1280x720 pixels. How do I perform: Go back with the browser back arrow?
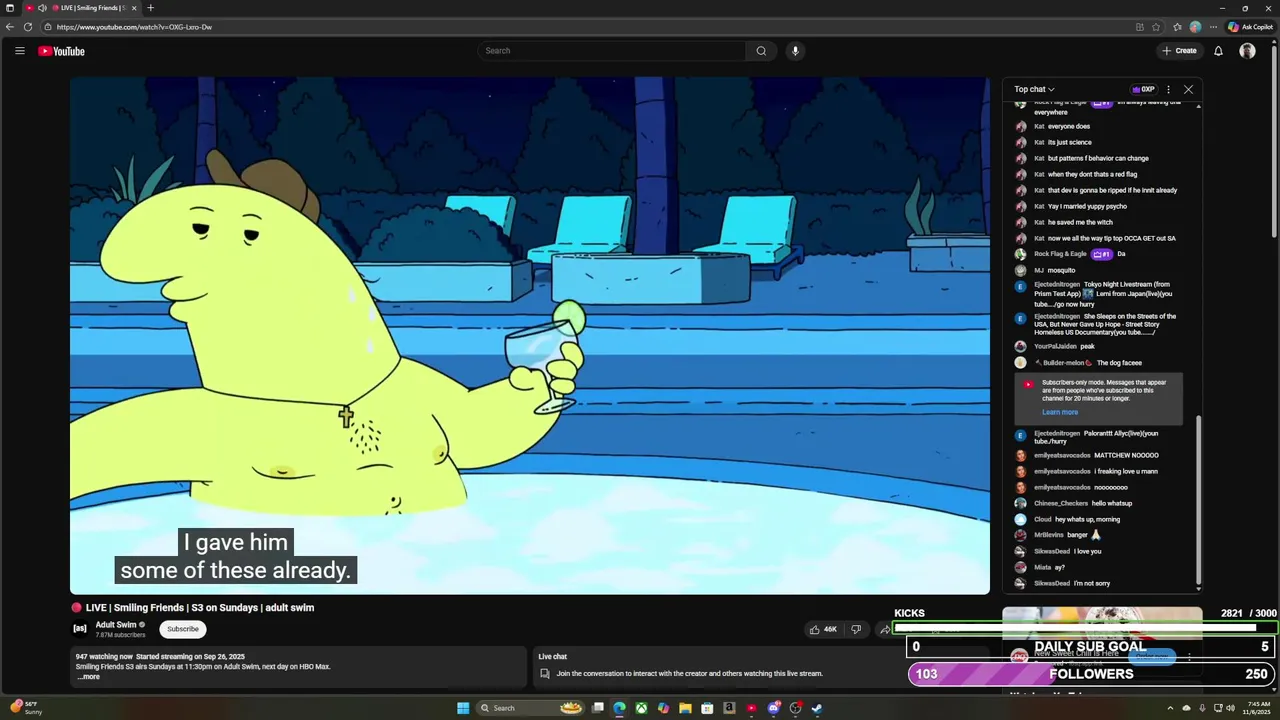(x=10, y=27)
